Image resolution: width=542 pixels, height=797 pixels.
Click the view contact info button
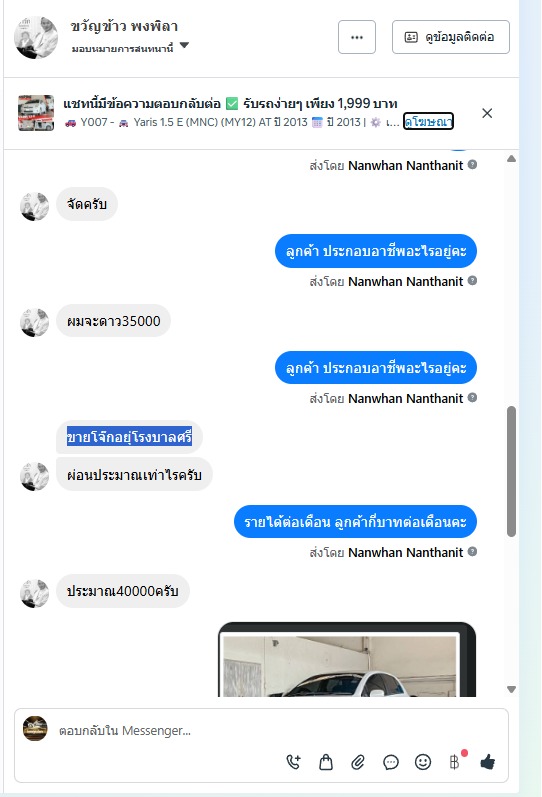coord(450,37)
